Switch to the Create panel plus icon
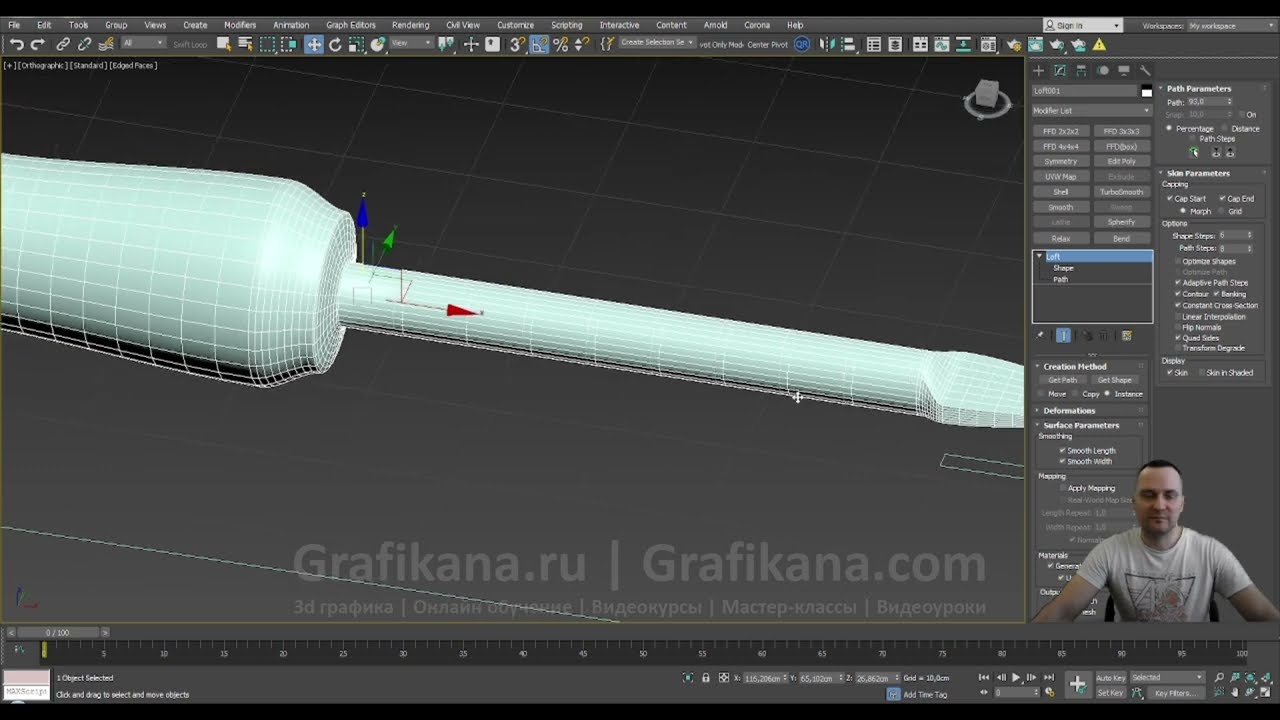Image resolution: width=1280 pixels, height=720 pixels. 1038,70
